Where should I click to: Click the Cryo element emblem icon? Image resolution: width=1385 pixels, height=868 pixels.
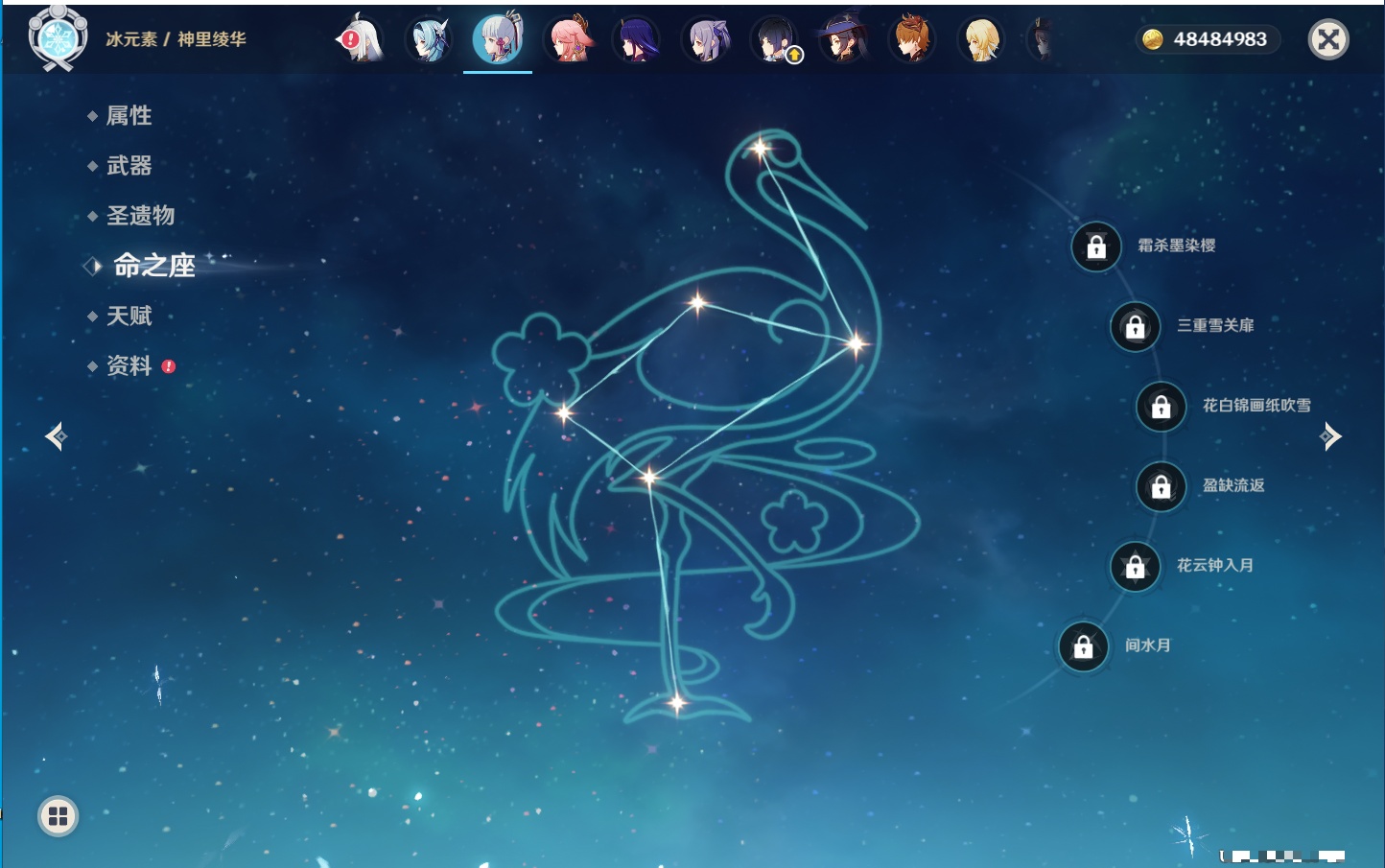[58, 38]
